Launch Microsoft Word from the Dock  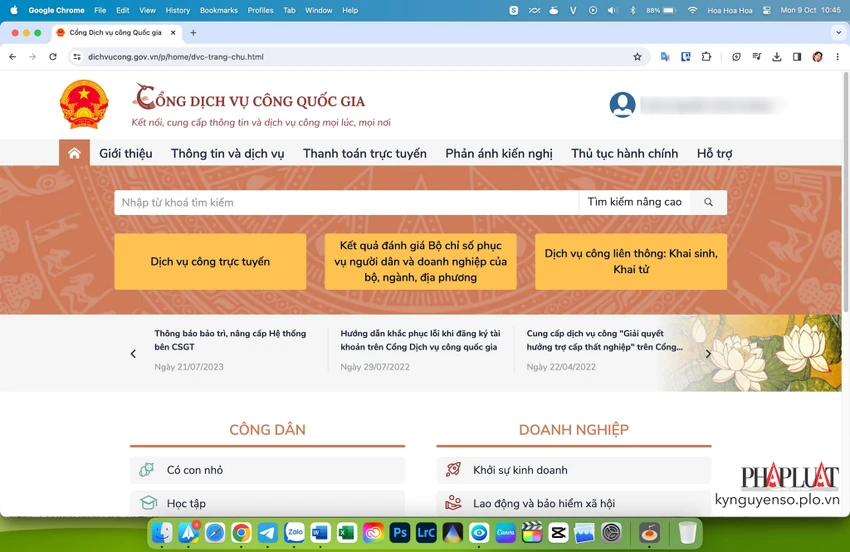(320, 532)
